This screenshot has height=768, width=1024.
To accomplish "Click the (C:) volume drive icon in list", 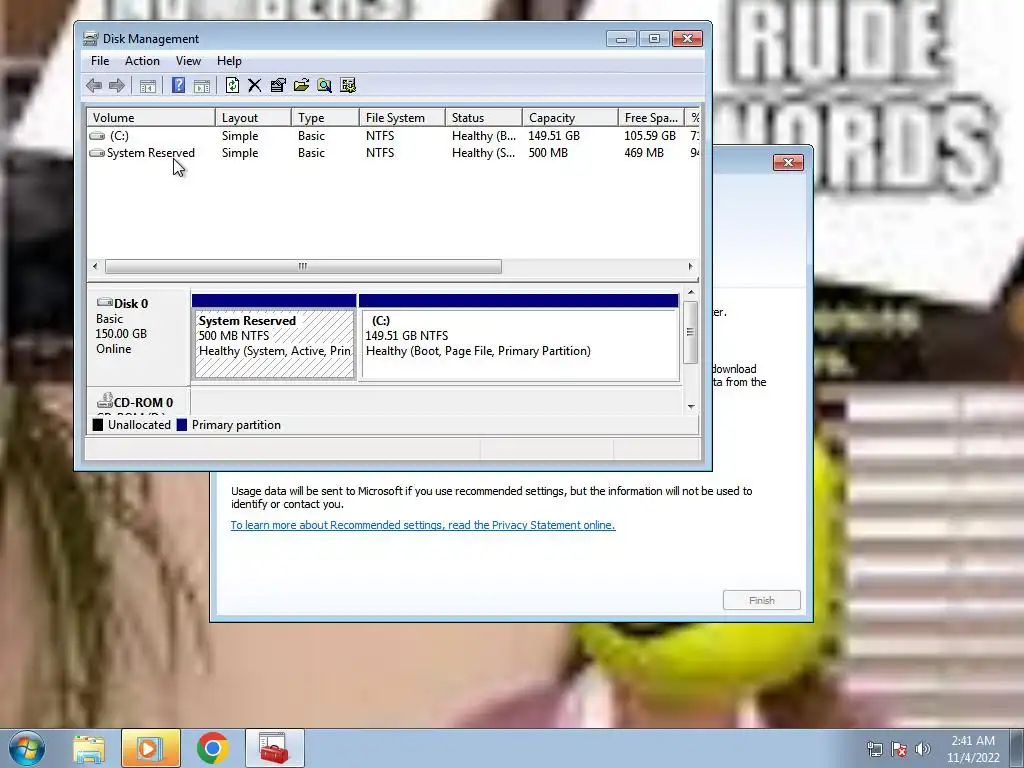I will [97, 136].
